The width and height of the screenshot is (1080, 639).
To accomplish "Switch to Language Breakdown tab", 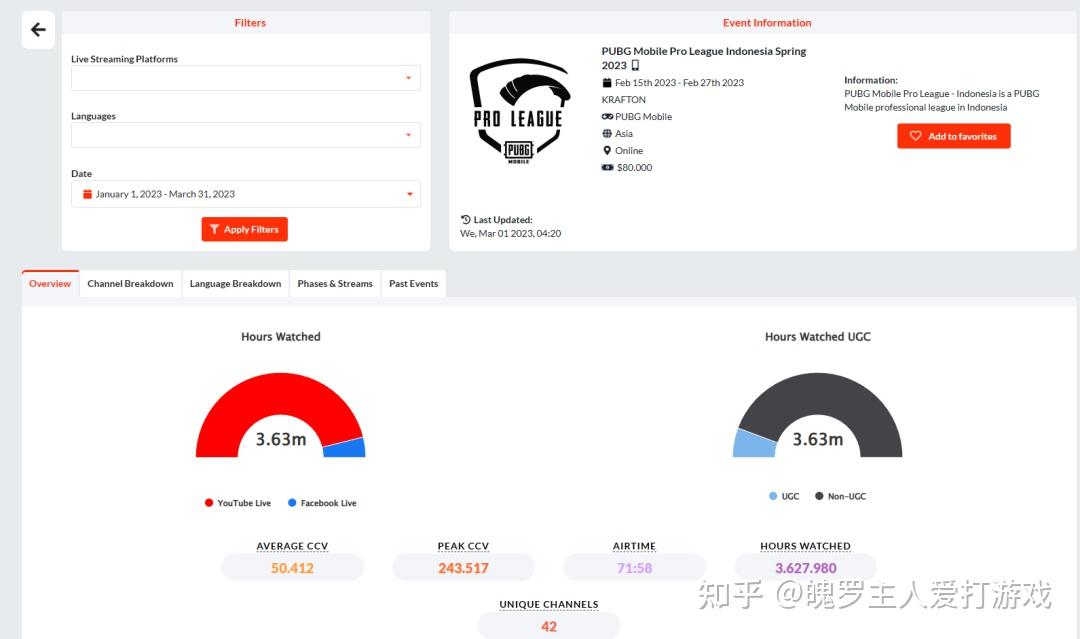I will coord(235,284).
